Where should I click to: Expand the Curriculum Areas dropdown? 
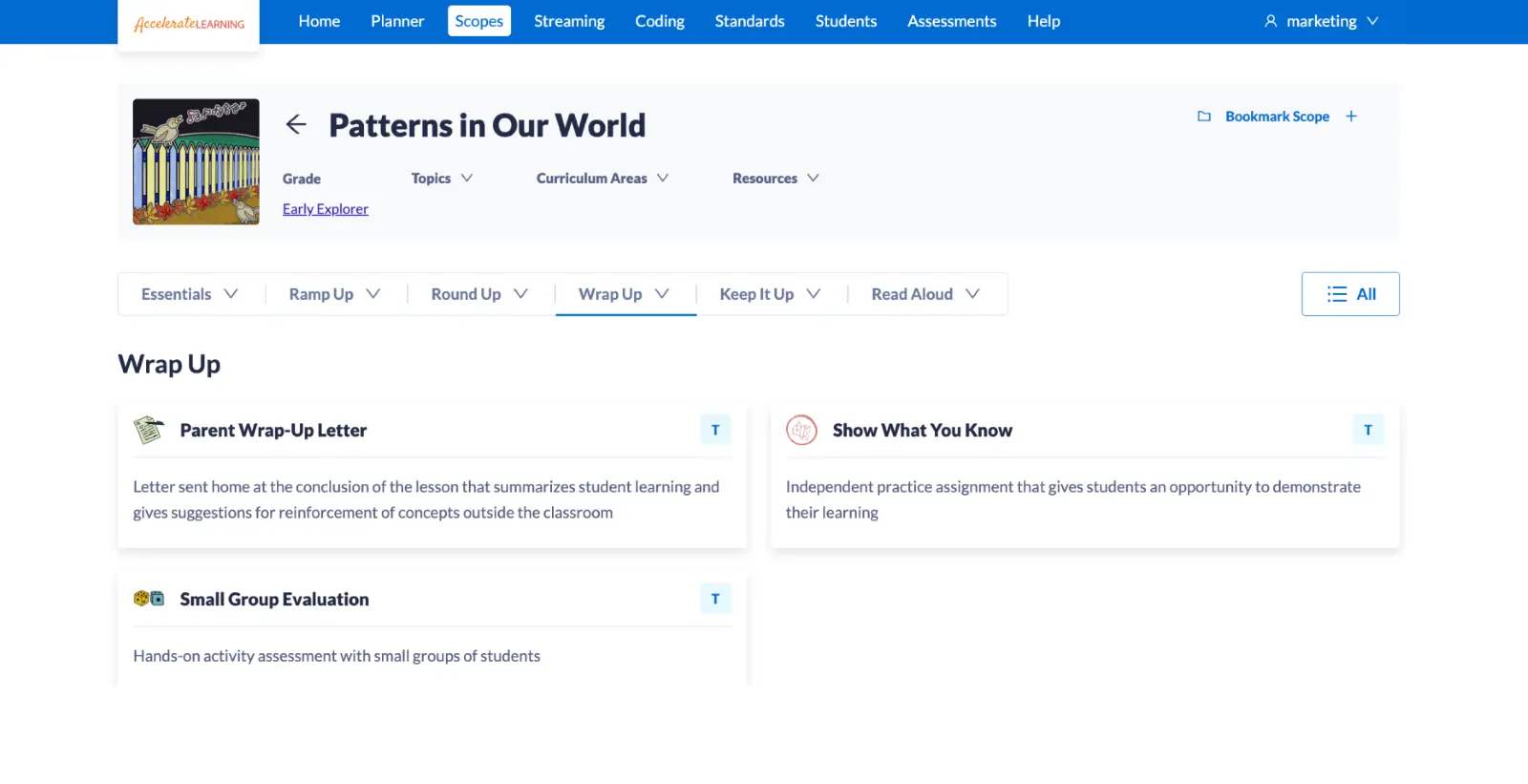click(x=602, y=179)
